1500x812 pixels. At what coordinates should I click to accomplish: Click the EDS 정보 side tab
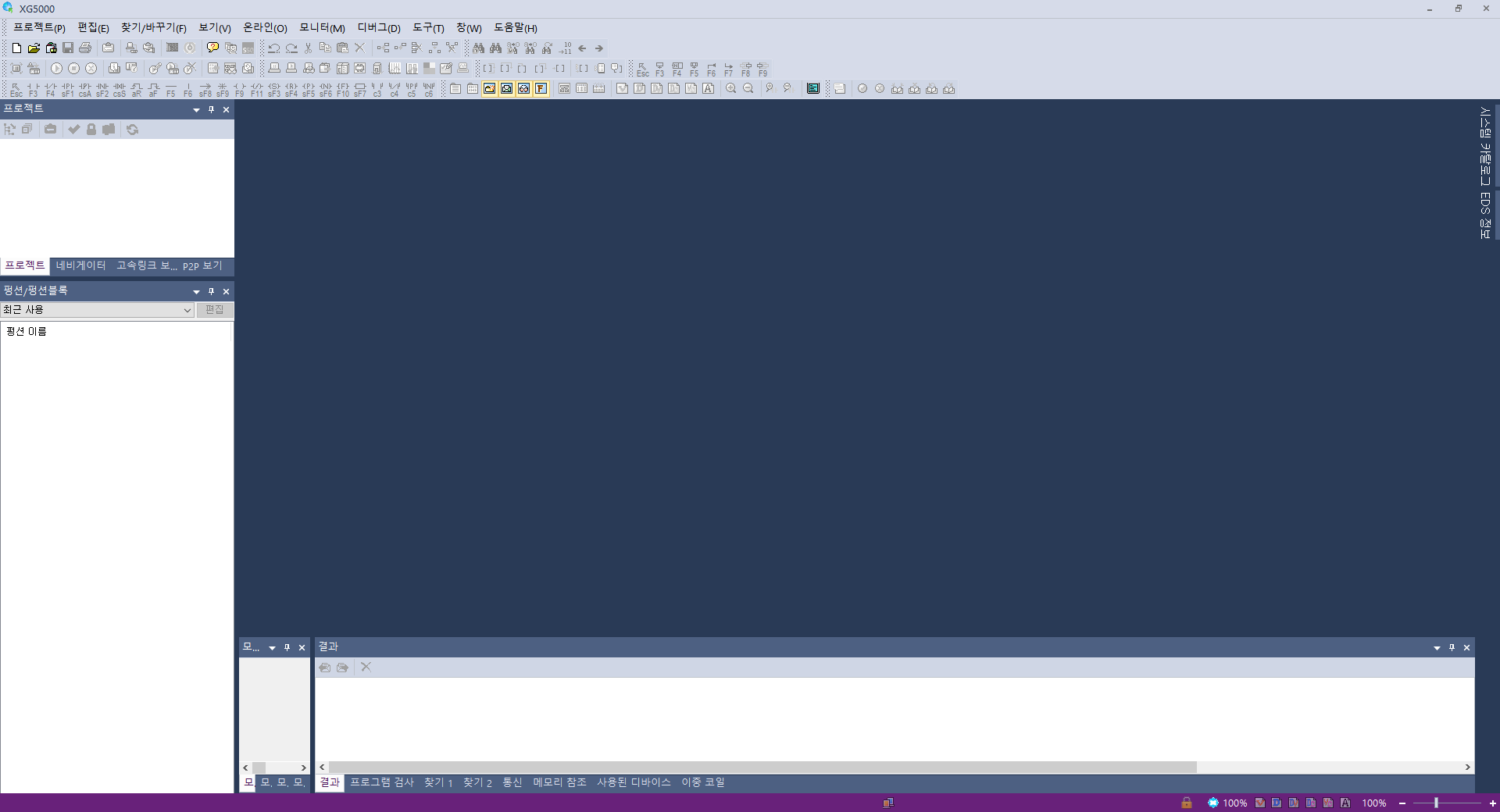click(x=1485, y=215)
